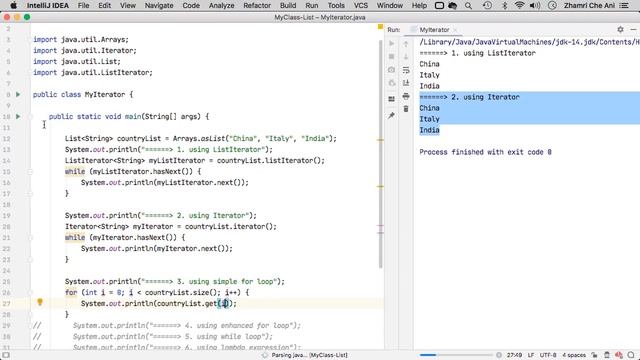Print the console output with printer icon

[x=406, y=96]
